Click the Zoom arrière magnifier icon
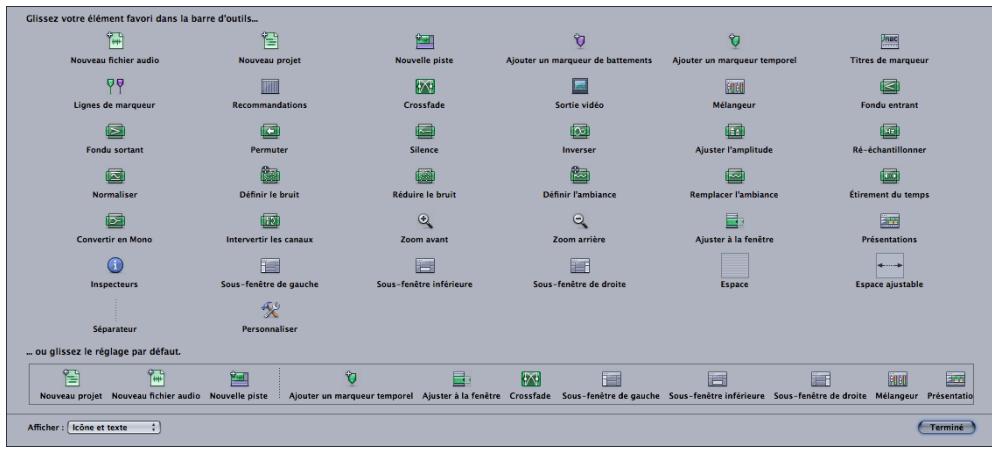This screenshot has width=998, height=451. pyautogui.click(x=579, y=221)
